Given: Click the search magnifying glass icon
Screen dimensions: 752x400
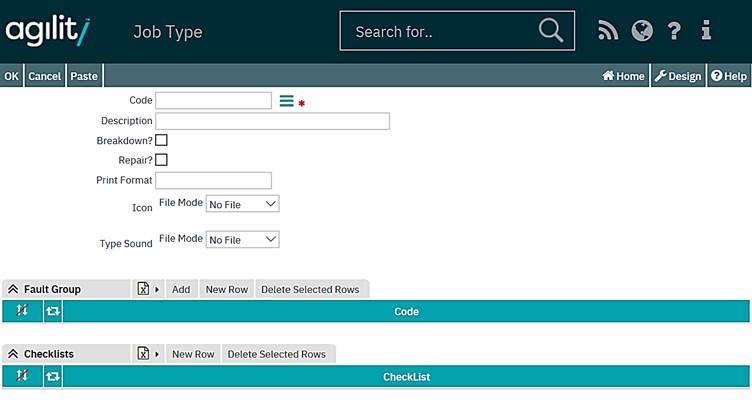Looking at the screenshot, I should 551,31.
